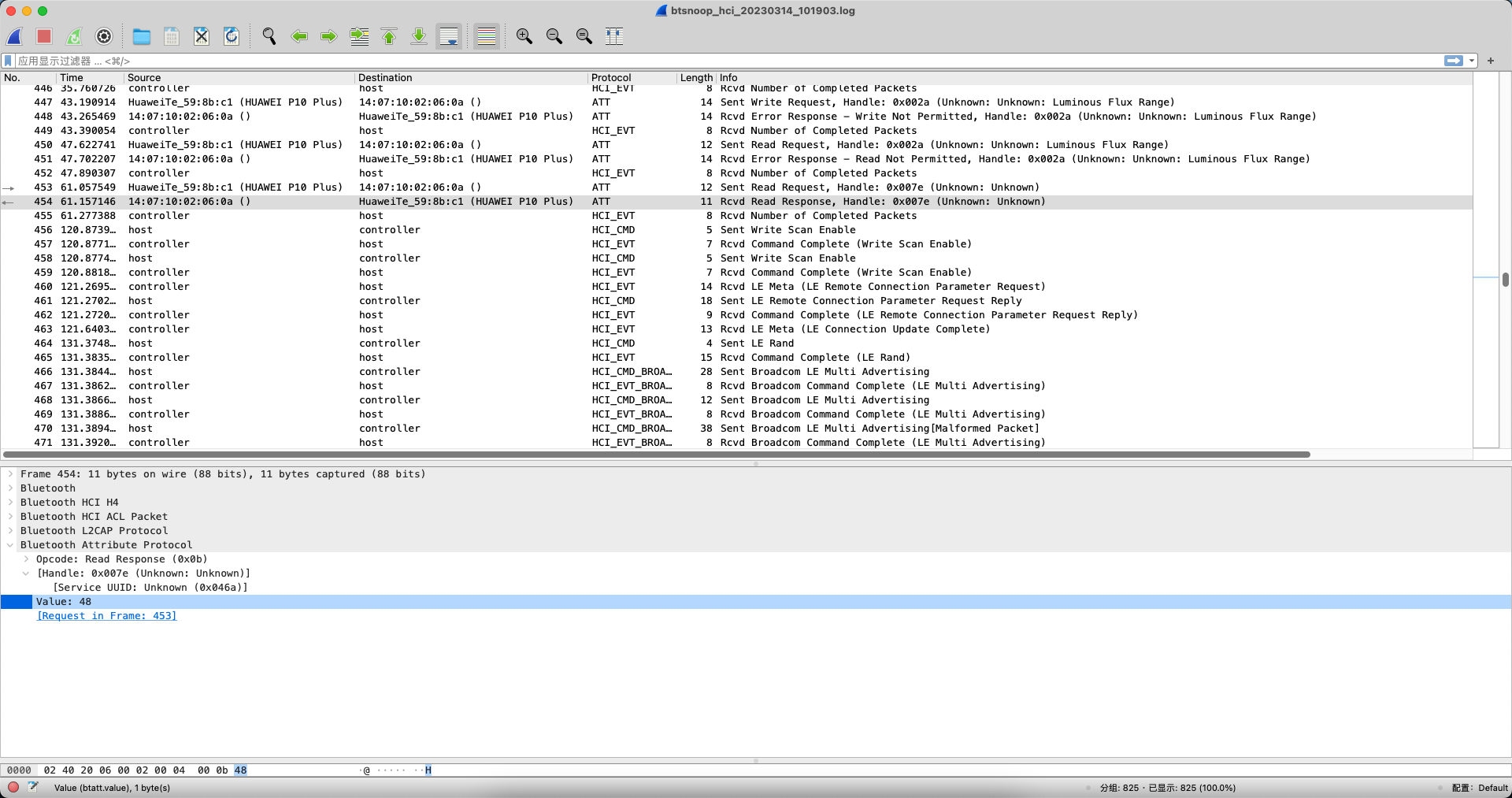Sort packets by Destination column
The image size is (1512, 798).
pos(471,77)
